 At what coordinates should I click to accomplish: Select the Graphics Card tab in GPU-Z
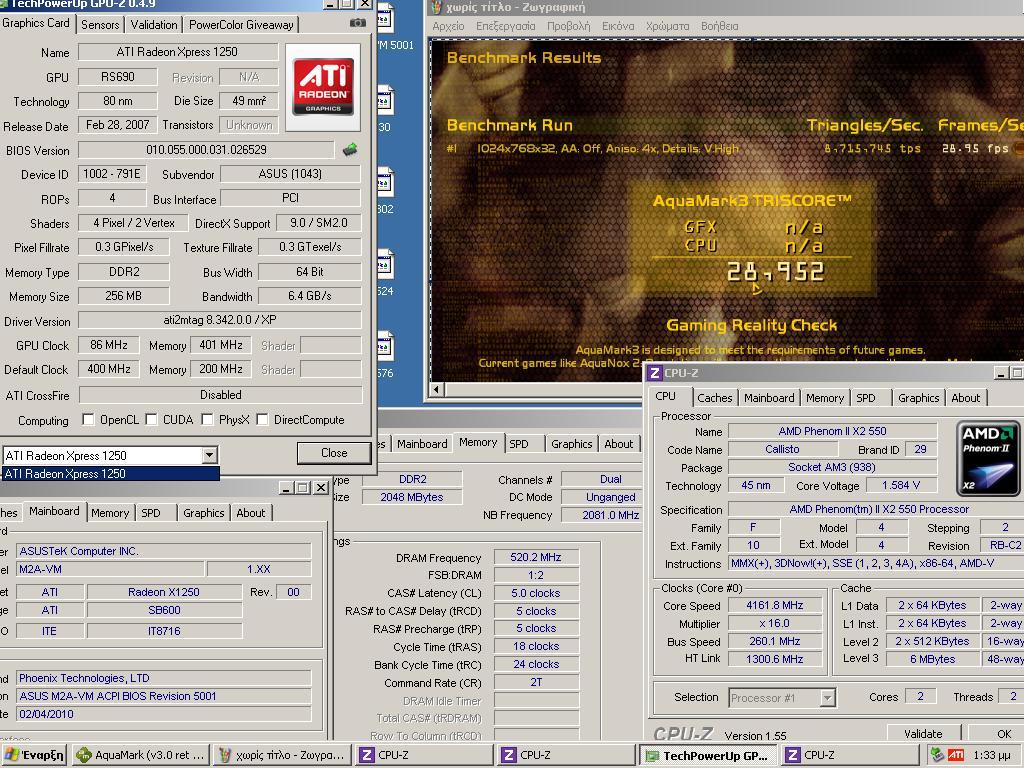(x=36, y=23)
